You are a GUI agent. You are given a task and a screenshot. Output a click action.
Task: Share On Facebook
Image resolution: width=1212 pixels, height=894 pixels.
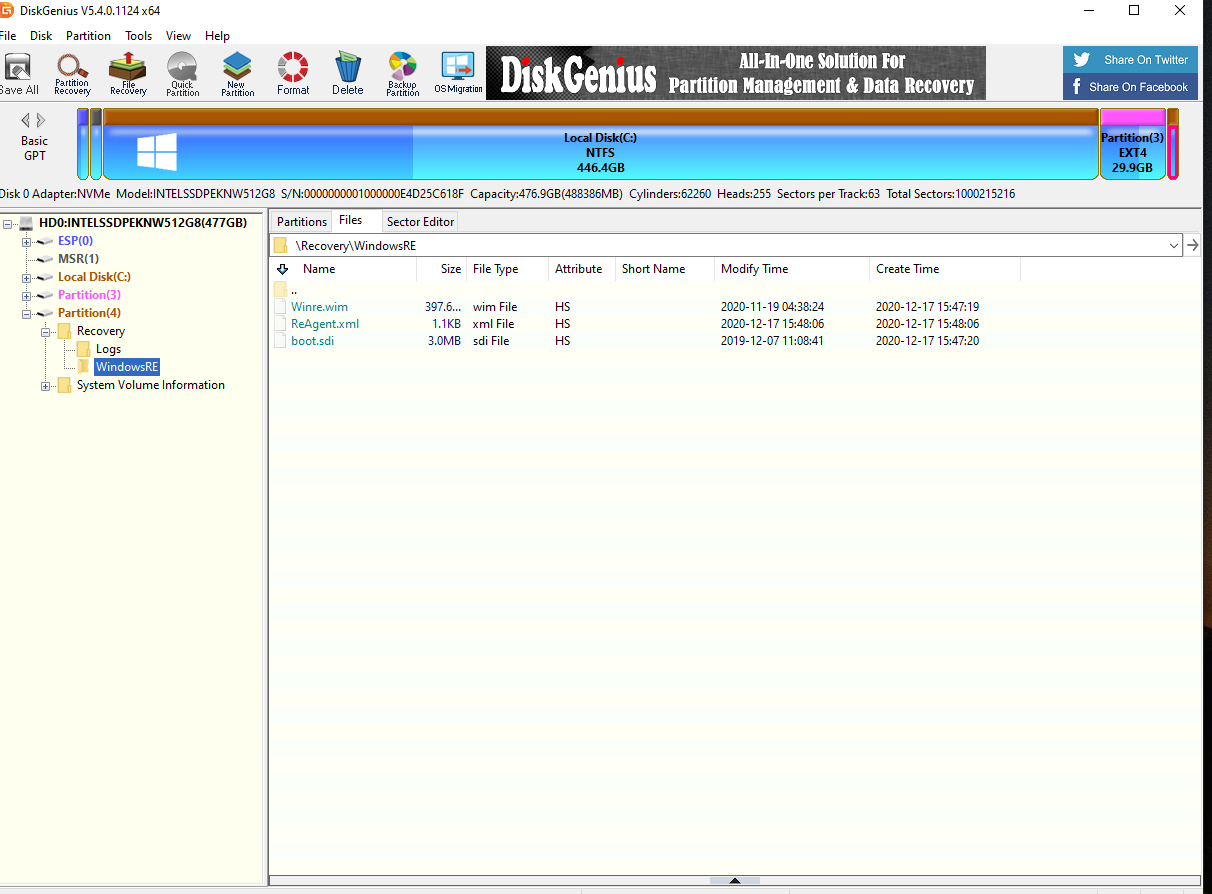coord(1130,87)
